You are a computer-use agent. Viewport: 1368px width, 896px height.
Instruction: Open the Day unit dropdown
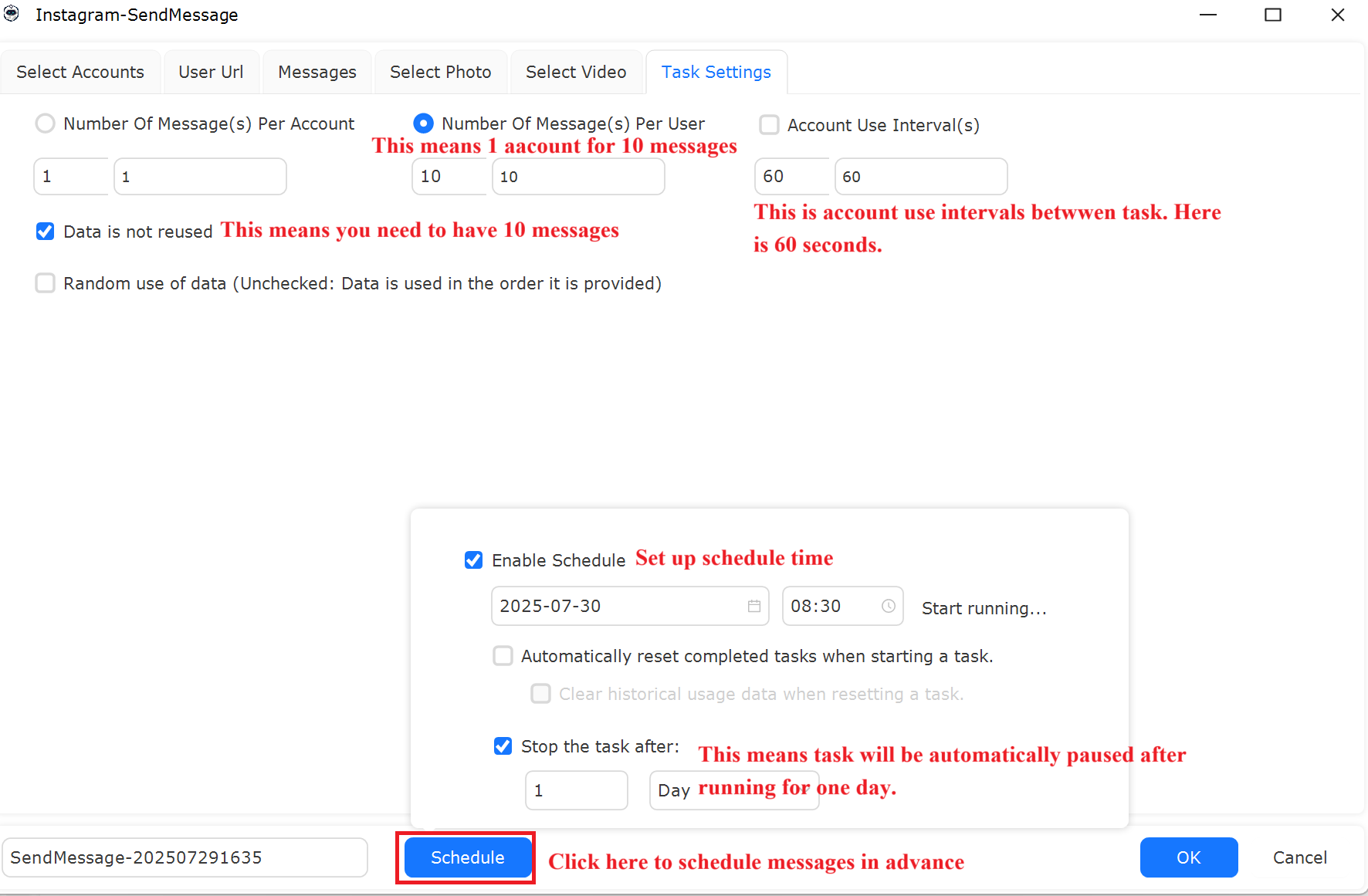734,790
